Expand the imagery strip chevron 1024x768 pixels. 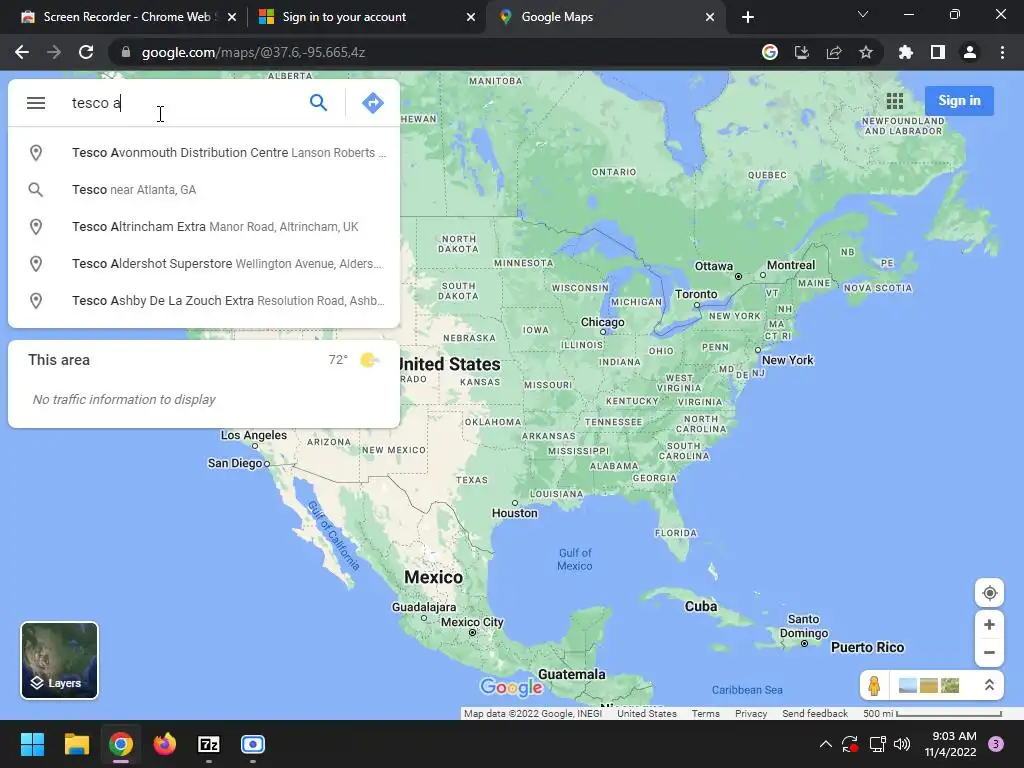click(989, 685)
